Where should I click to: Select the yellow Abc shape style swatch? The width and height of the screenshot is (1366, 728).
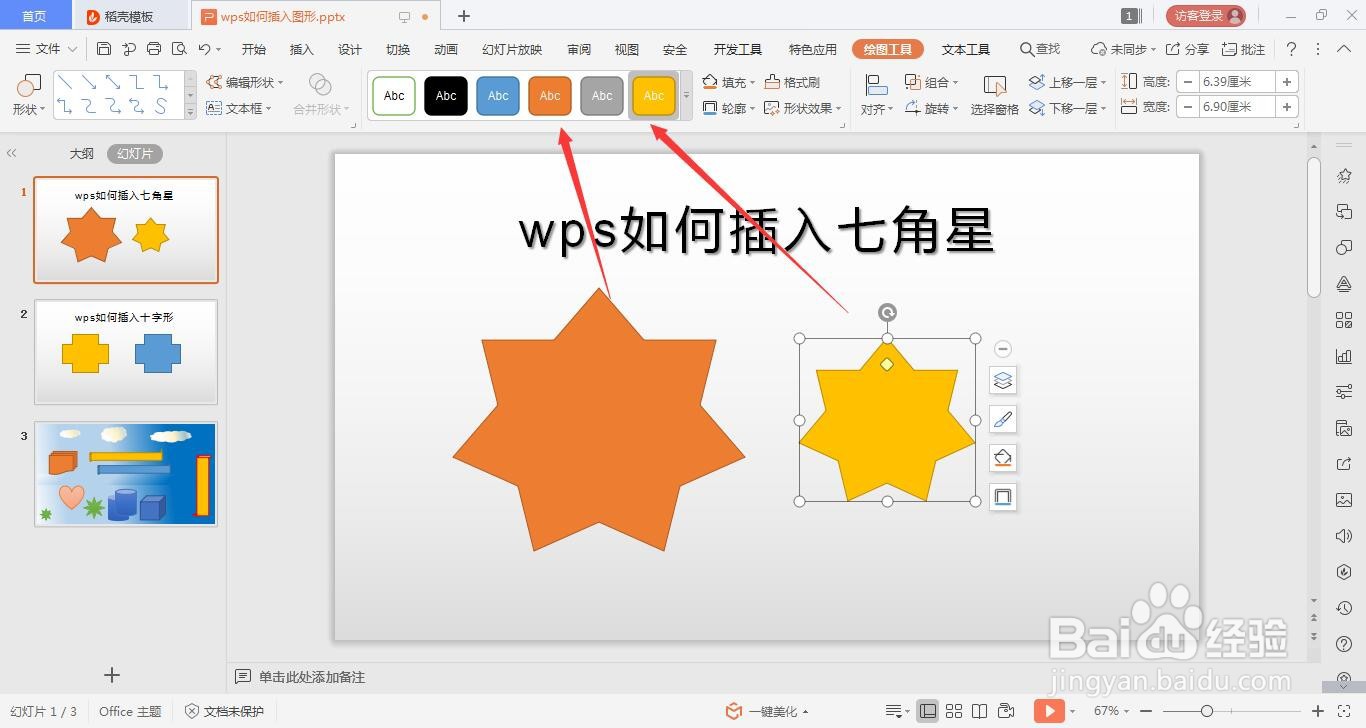point(653,95)
